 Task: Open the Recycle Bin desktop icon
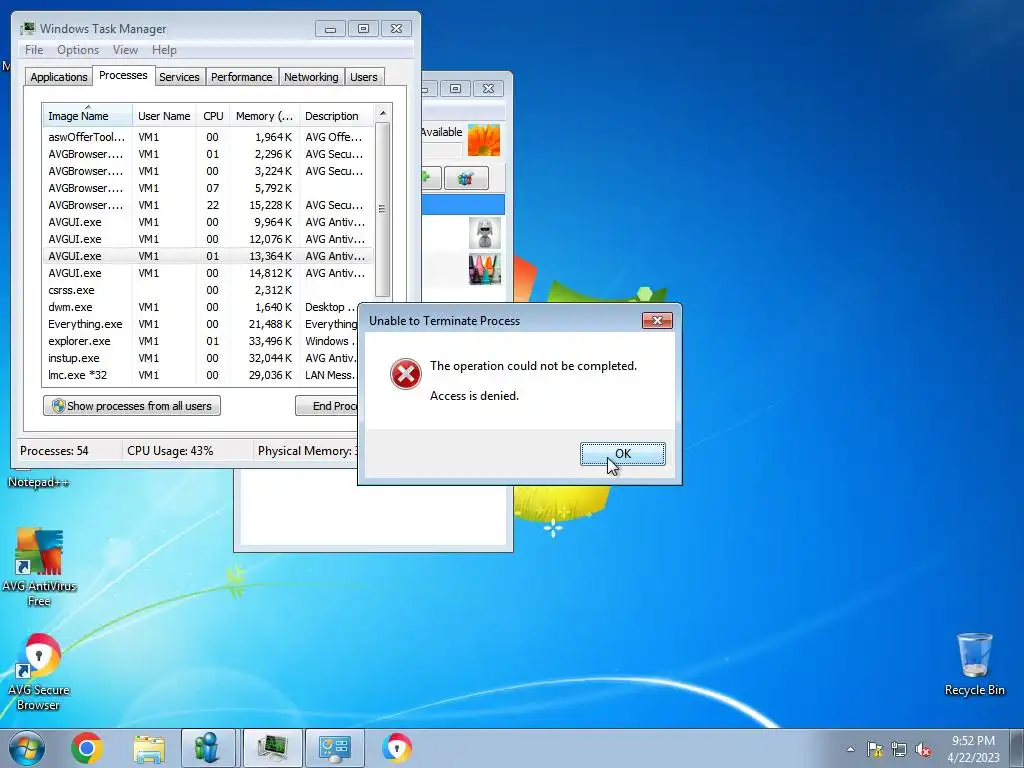[x=974, y=665]
